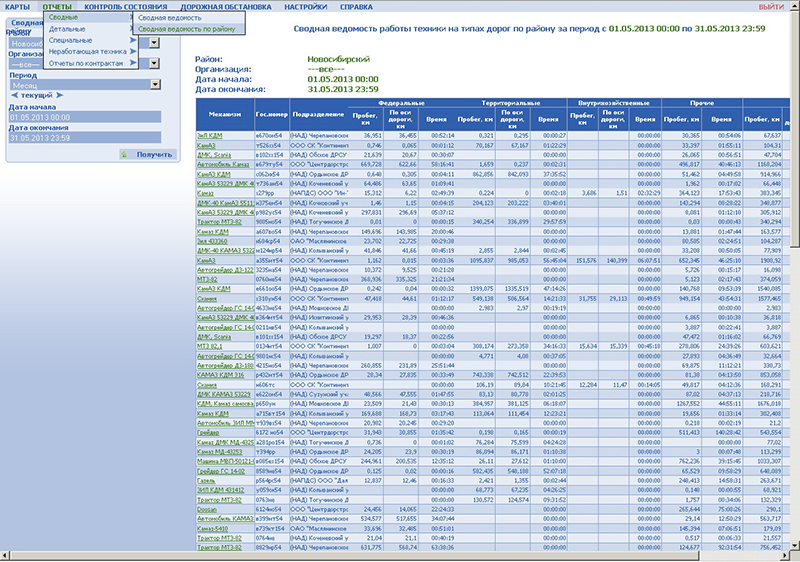Screen dimensions: 800x562
Task: Open the 'ДМК КАМАЗ 53229' mechanism link
Action: tap(223, 394)
